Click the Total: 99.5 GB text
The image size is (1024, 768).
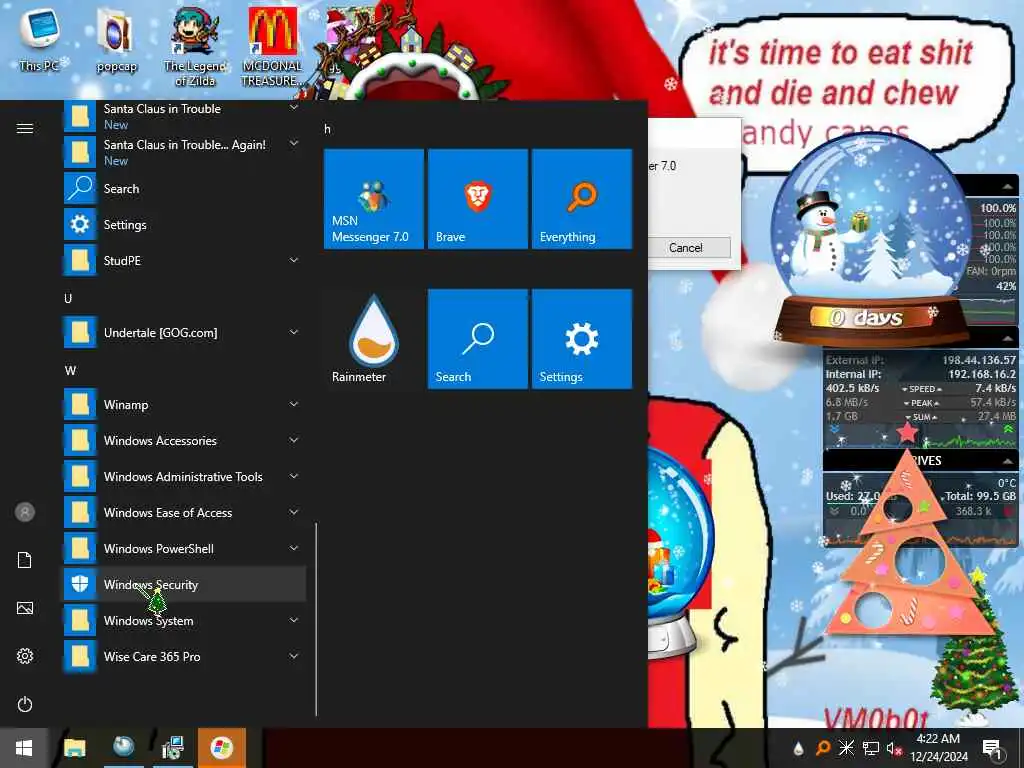tap(980, 496)
